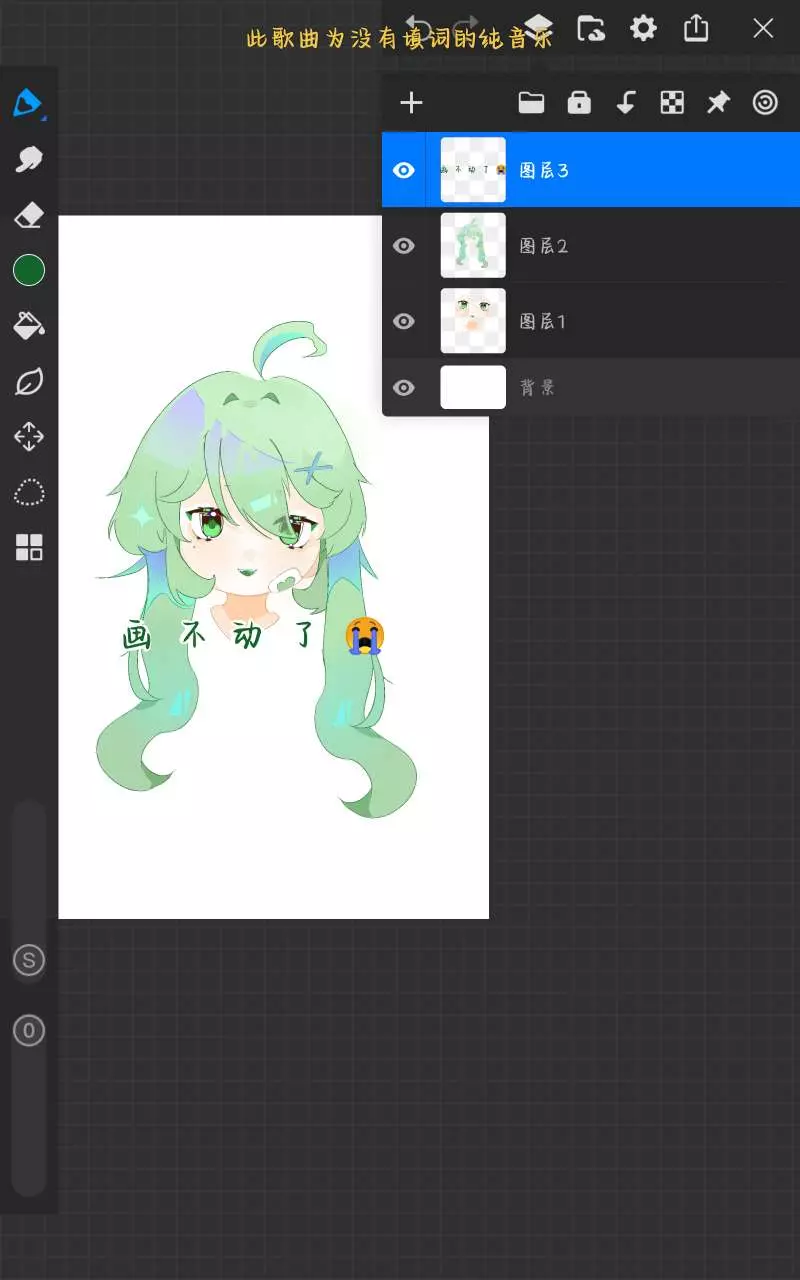This screenshot has height=1280, width=800.
Task: Open the dark green color swatch
Action: tap(28, 270)
